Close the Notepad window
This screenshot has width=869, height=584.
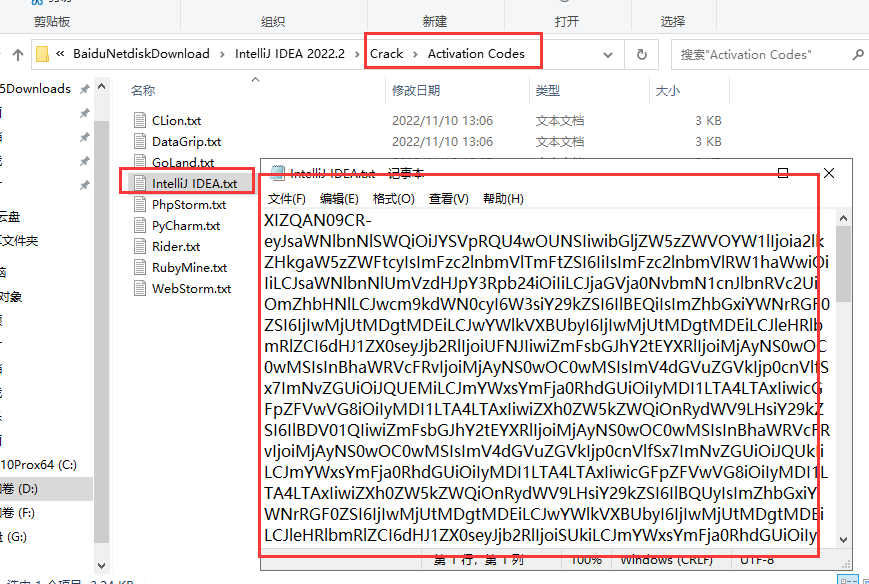point(829,173)
